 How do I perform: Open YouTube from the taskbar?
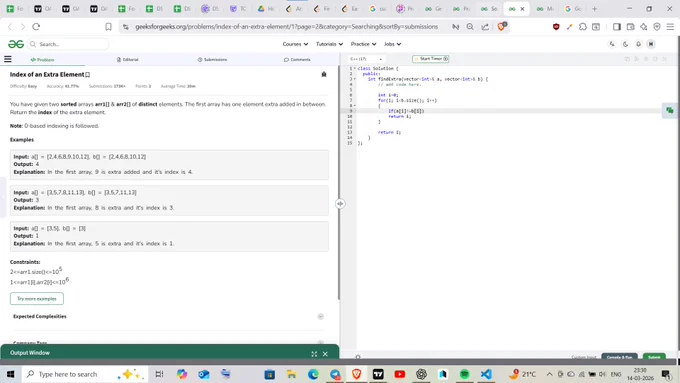click(400, 374)
